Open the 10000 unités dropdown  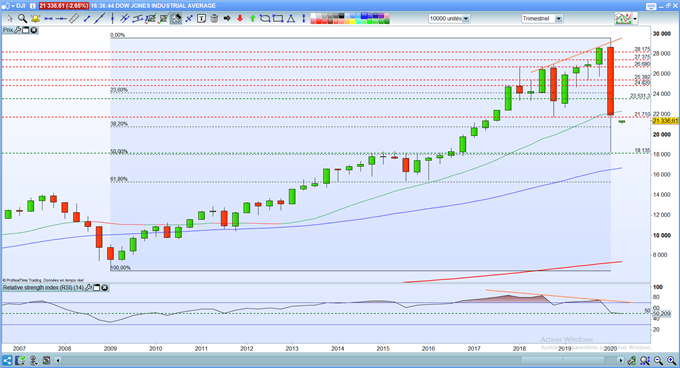click(x=466, y=19)
